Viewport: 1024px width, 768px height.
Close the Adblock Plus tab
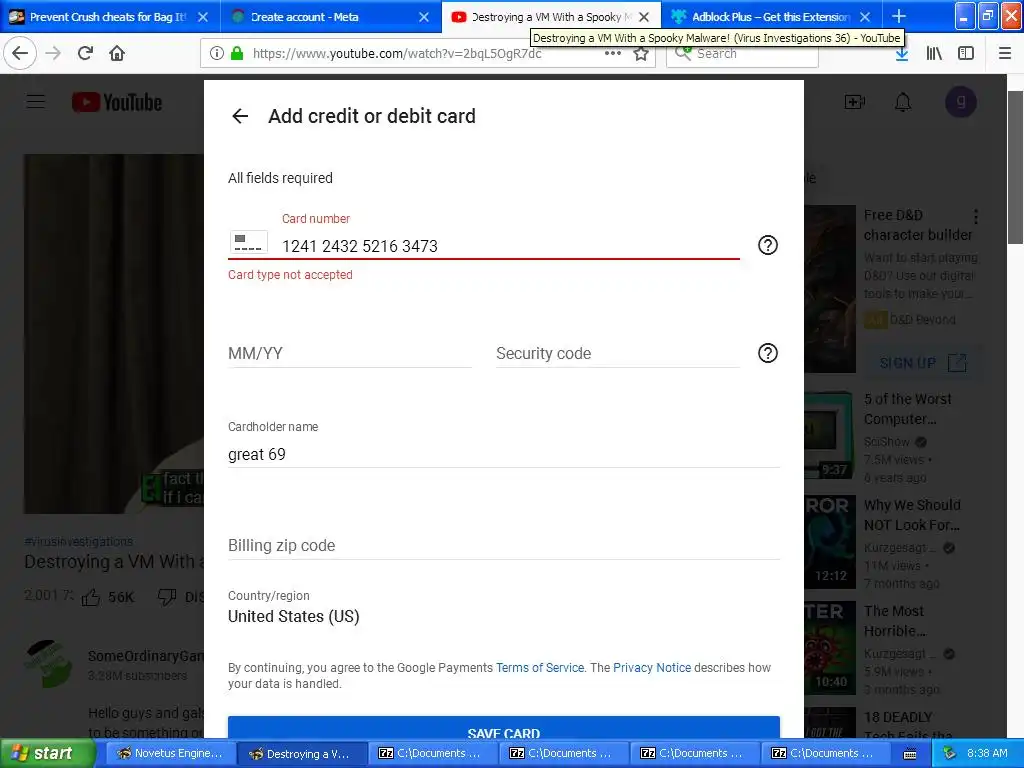[865, 17]
